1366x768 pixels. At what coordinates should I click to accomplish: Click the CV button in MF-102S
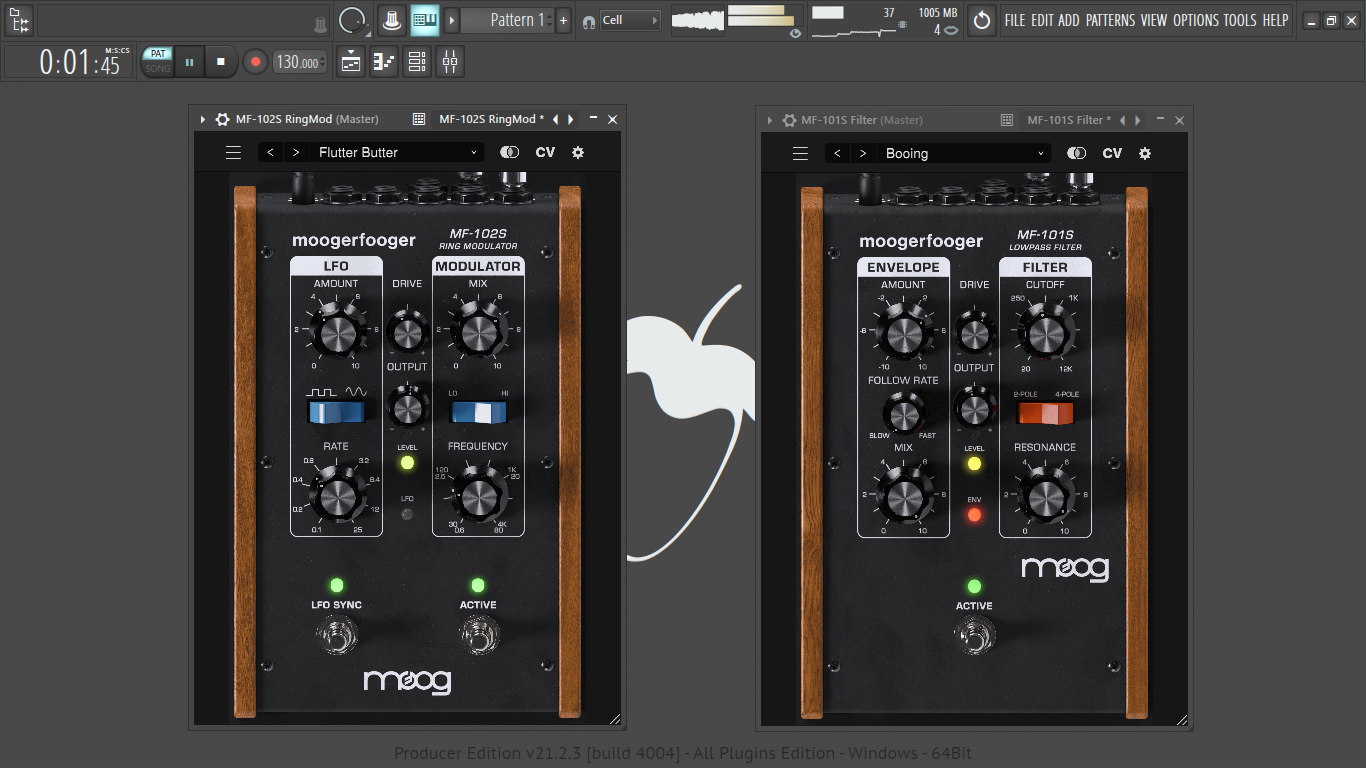click(x=545, y=152)
